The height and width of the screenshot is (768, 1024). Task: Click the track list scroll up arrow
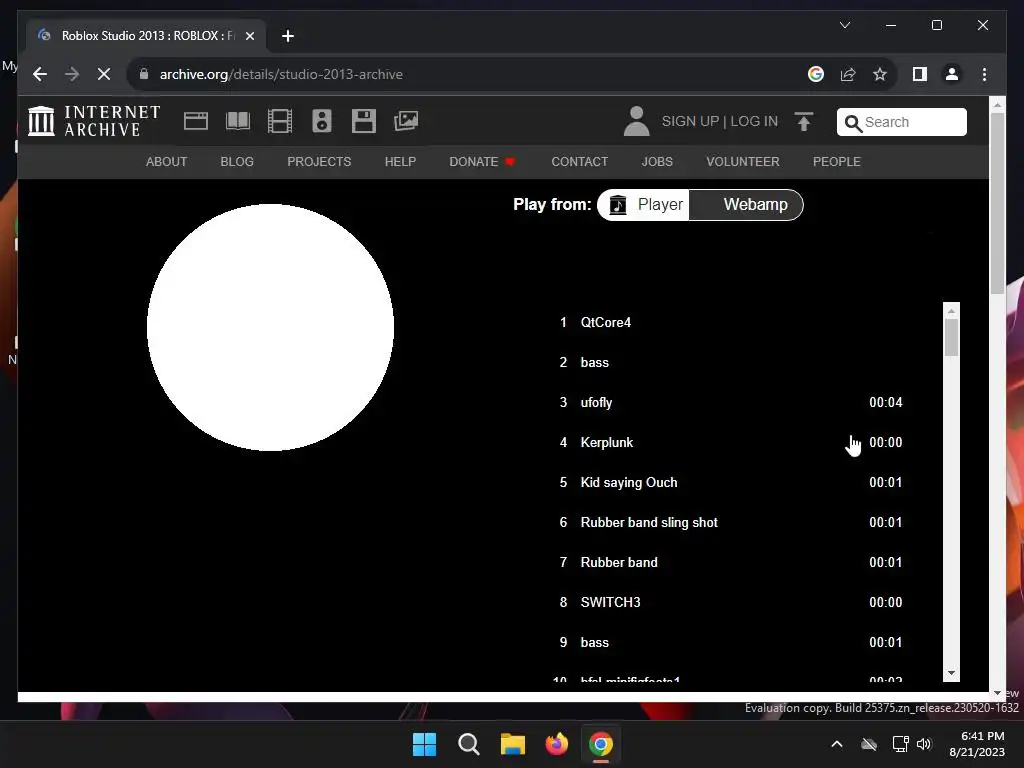coord(952,311)
